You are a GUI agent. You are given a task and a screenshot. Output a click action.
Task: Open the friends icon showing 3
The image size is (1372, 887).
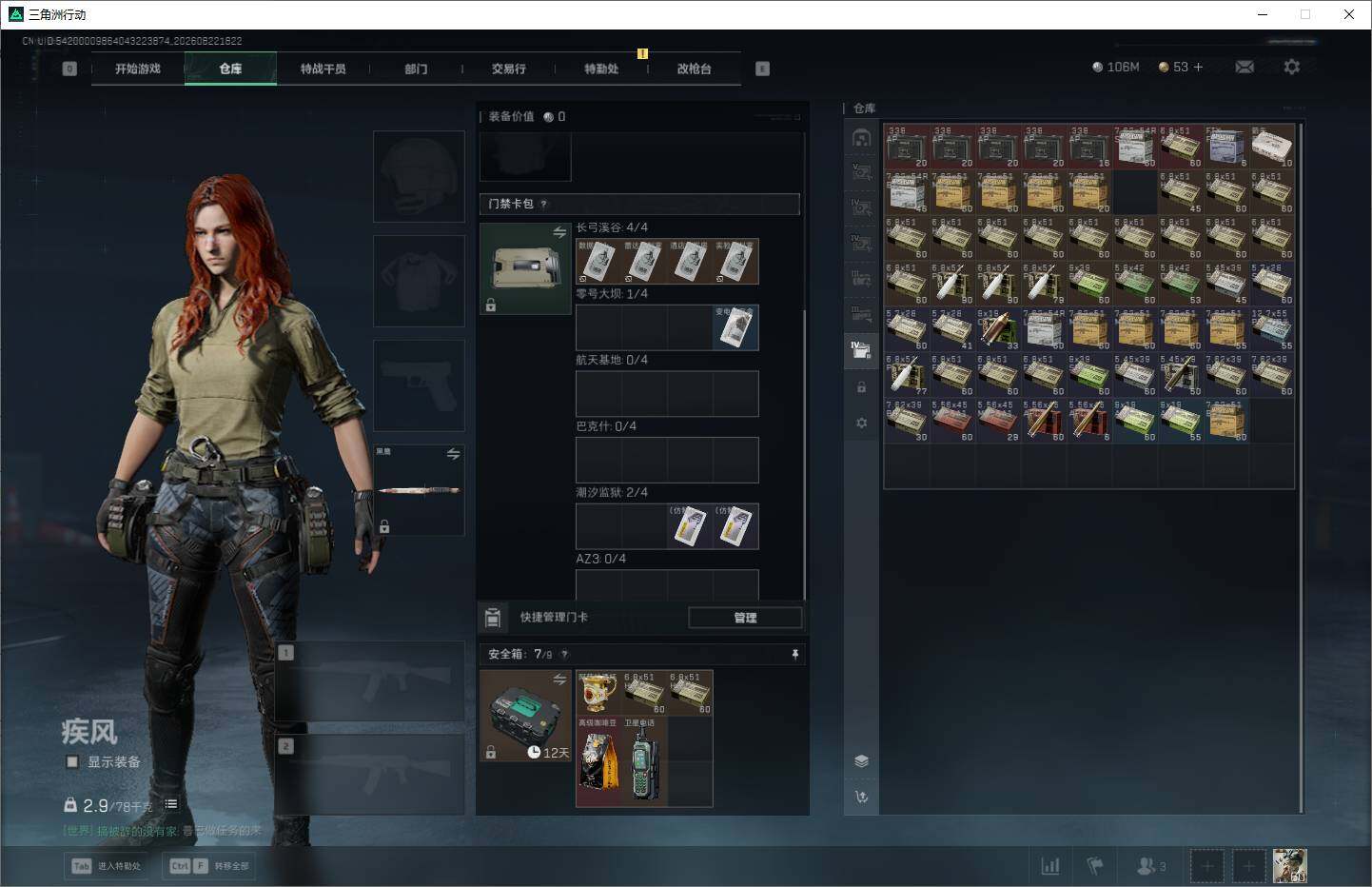coord(1151,866)
